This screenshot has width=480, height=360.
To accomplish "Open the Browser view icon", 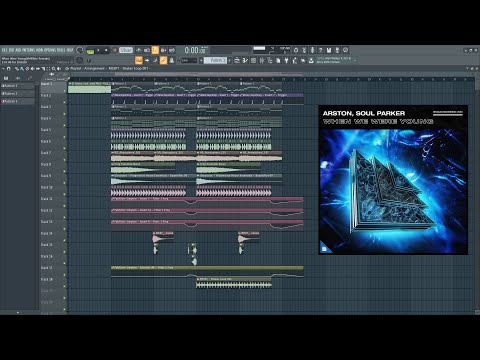I will pos(270,60).
